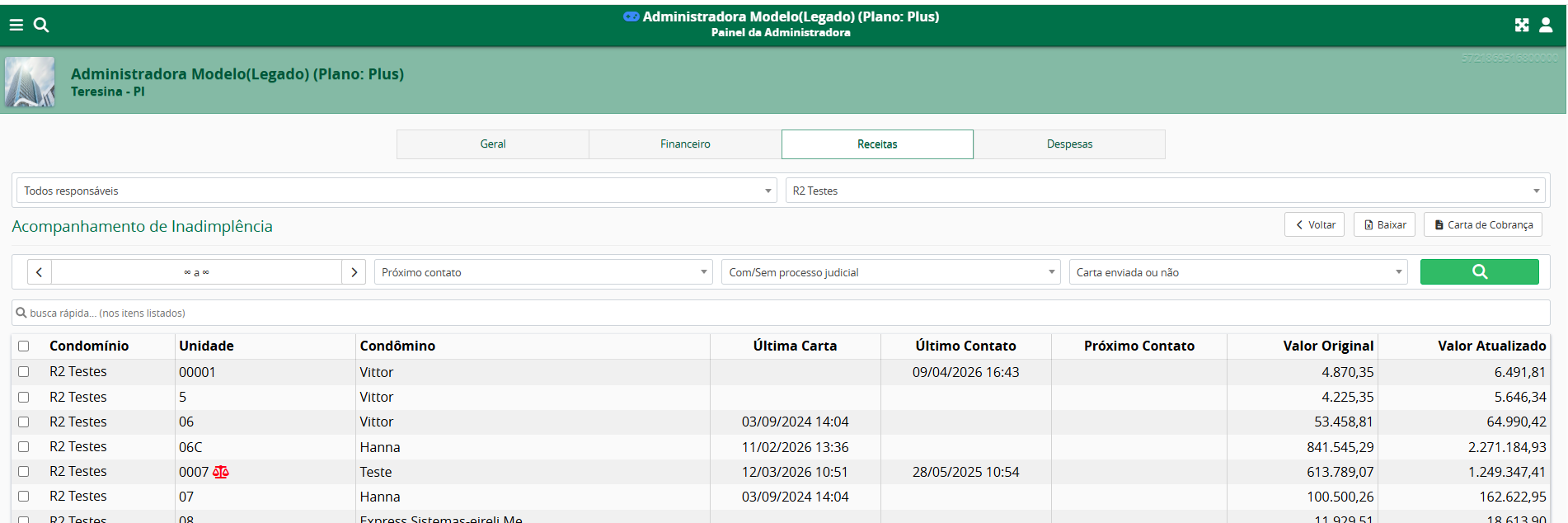
Task: Switch to the Financeiro tab
Action: pos(685,144)
